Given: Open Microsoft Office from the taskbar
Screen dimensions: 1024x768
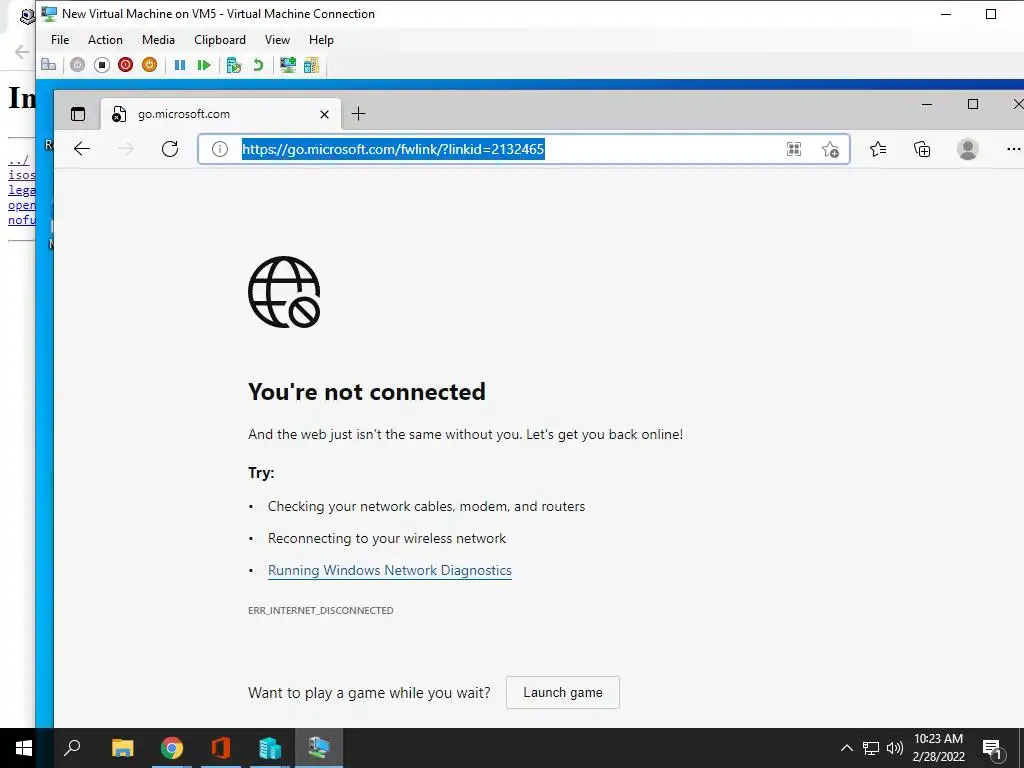Looking at the screenshot, I should [x=221, y=748].
